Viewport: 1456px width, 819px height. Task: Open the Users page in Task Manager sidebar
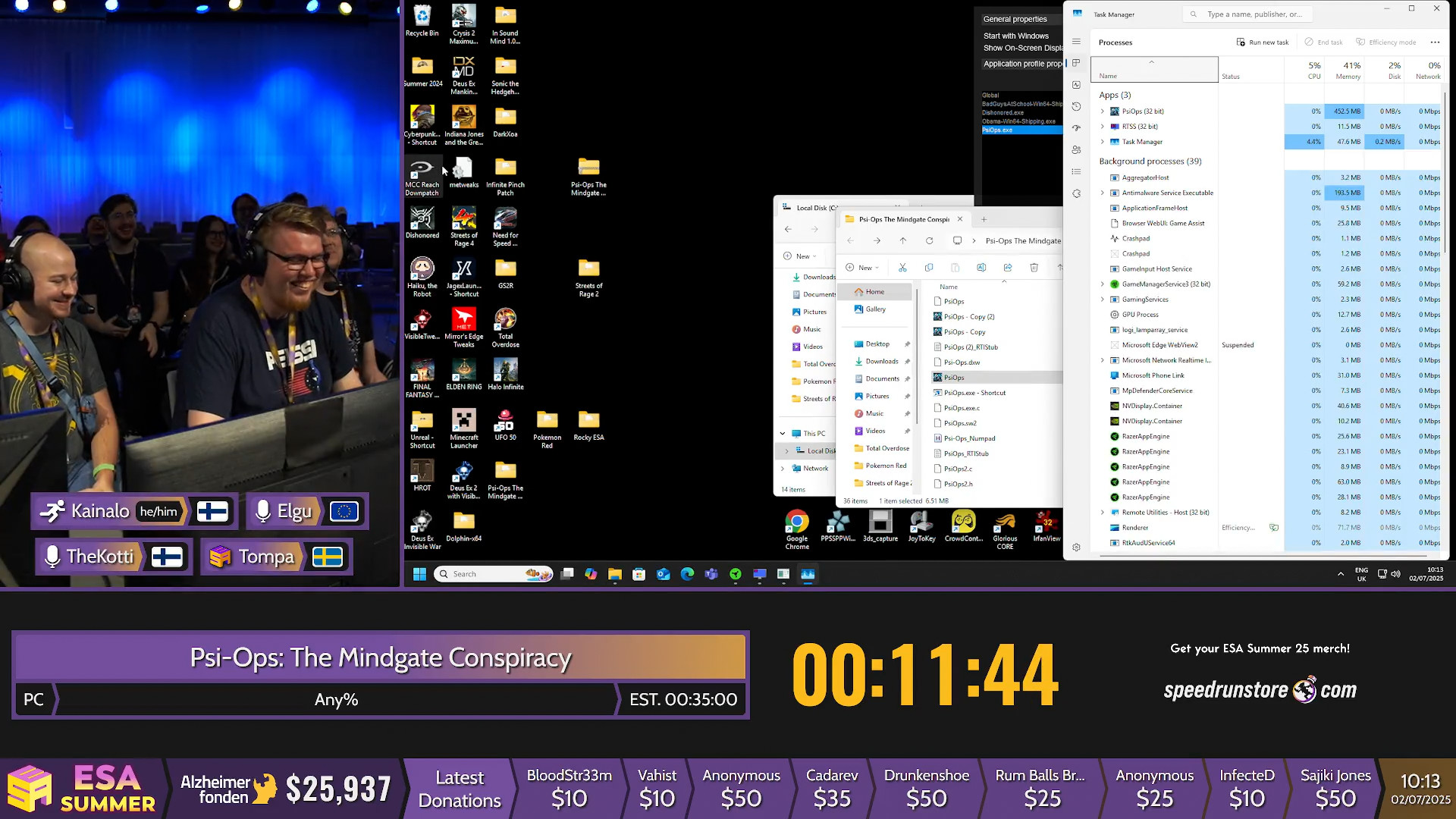click(1076, 150)
